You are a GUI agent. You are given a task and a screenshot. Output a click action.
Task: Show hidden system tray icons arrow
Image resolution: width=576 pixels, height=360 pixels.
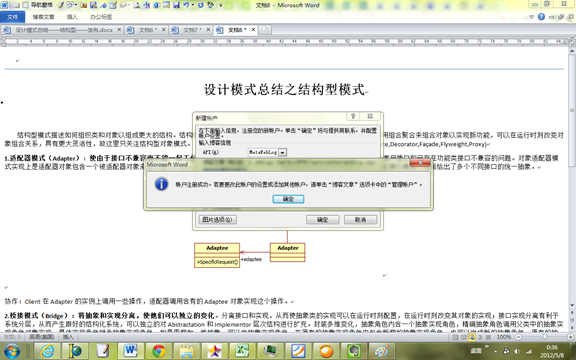(x=496, y=352)
